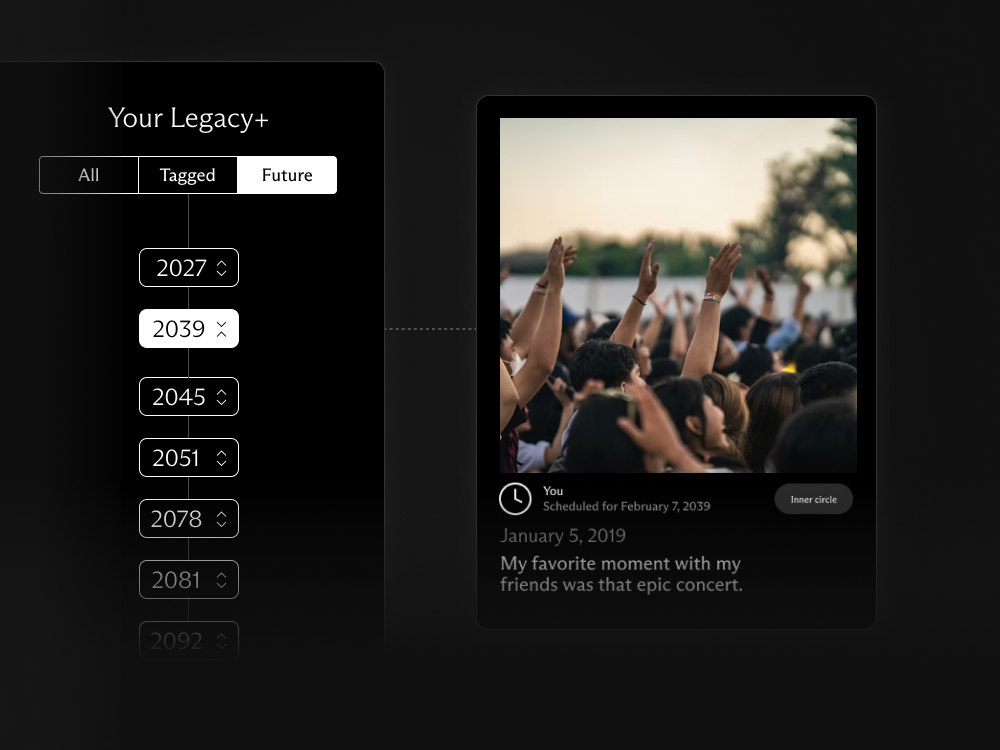
Task: Select the Future tab
Action: [287, 175]
